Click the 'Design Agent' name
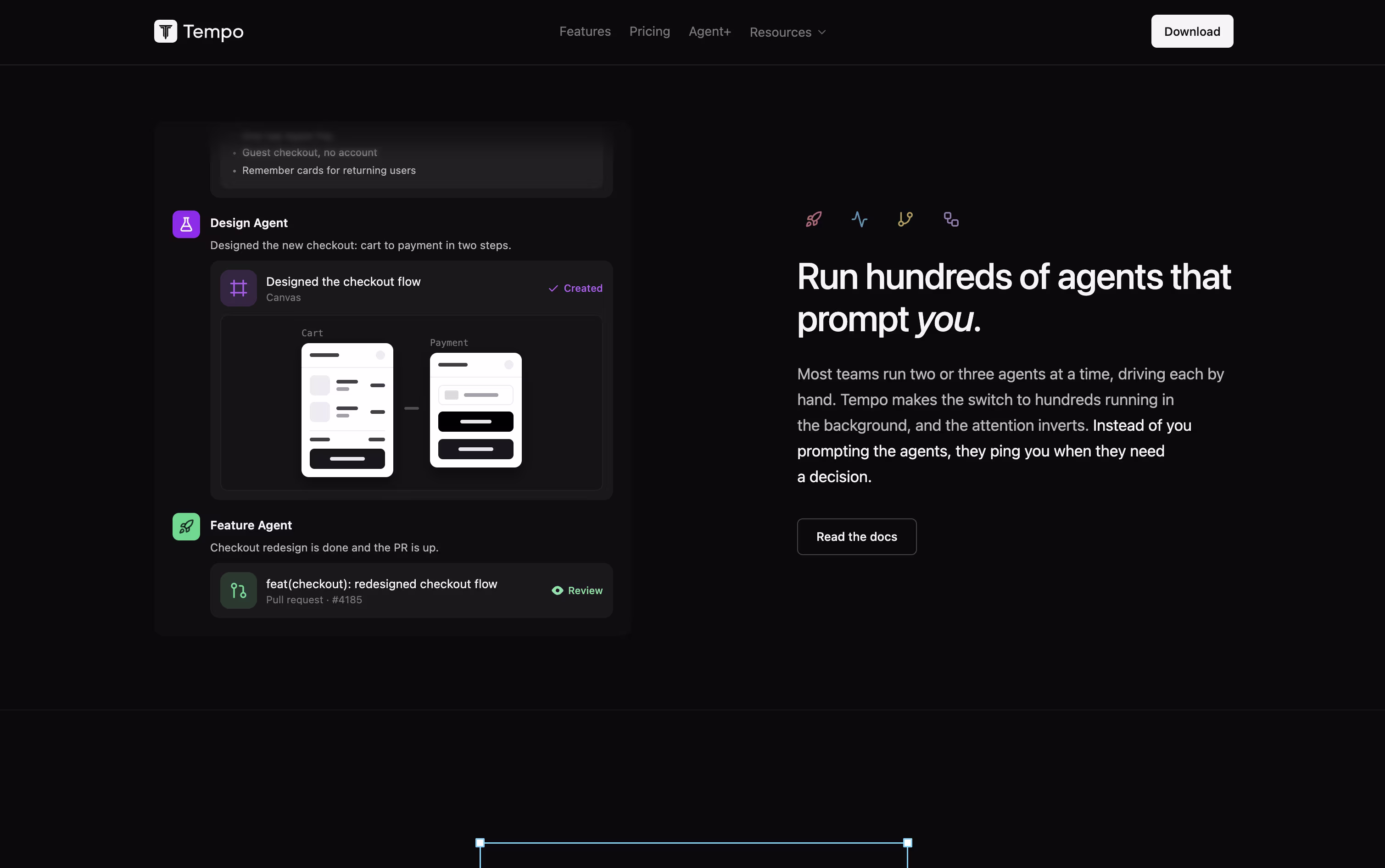1385x868 pixels. point(249,223)
